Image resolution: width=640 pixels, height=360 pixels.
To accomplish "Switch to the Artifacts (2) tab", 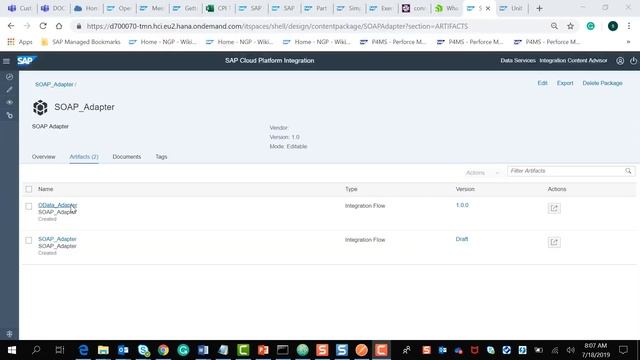I will (84, 157).
